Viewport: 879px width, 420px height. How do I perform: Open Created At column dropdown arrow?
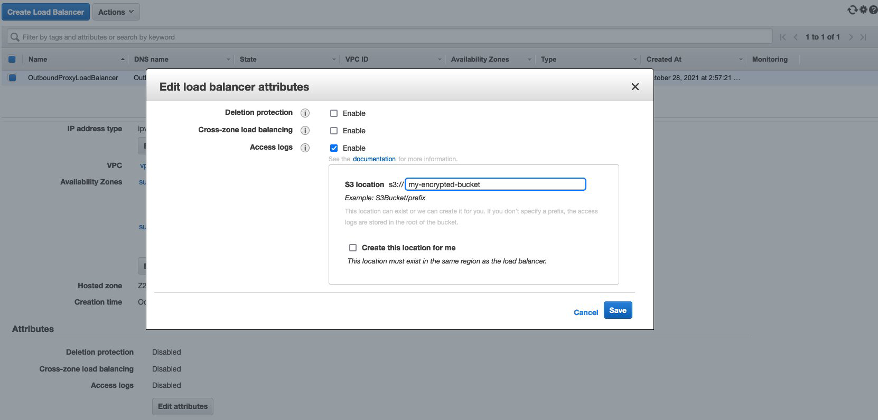741,59
